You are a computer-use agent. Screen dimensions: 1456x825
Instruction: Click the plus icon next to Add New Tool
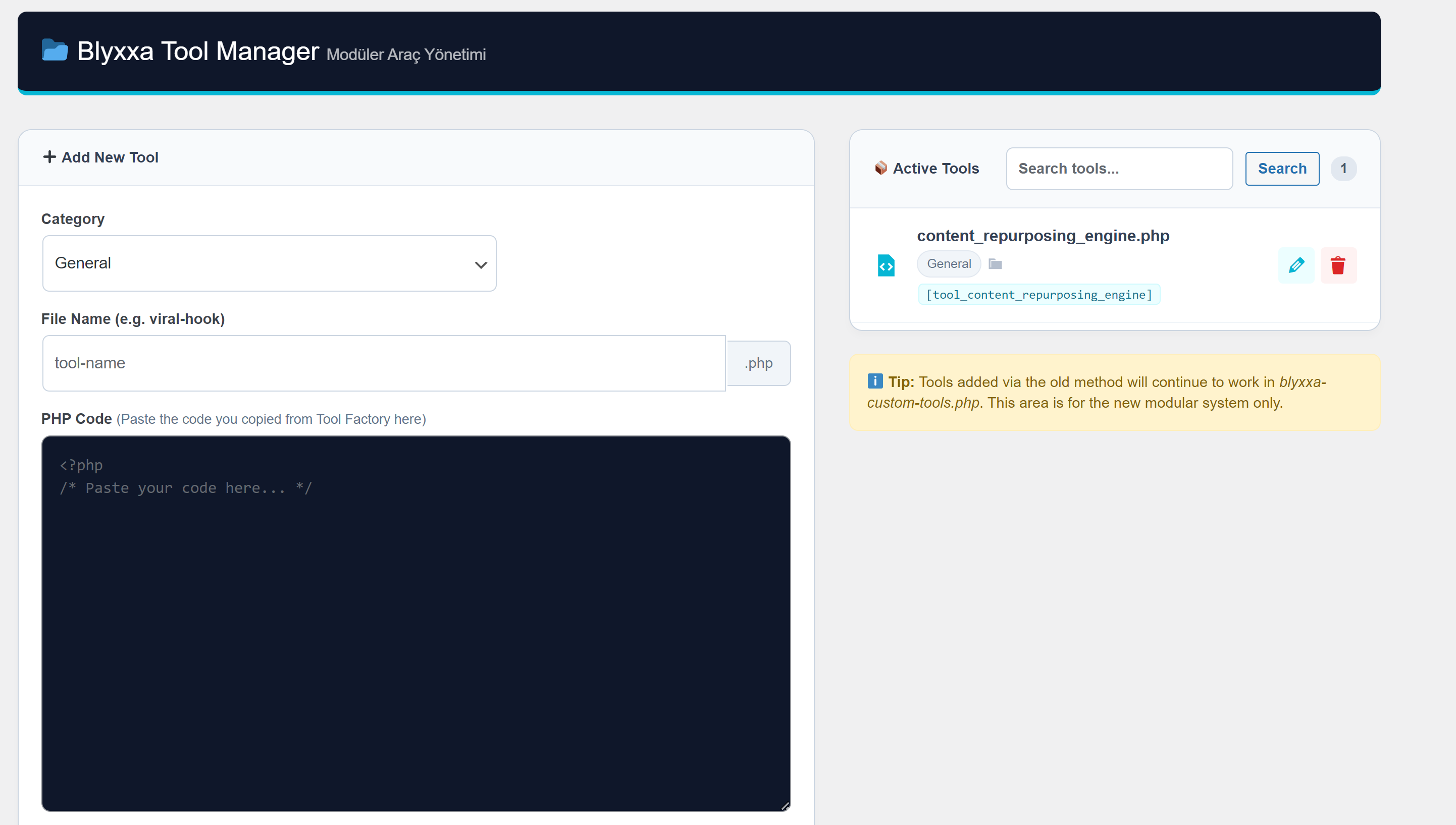[x=49, y=157]
